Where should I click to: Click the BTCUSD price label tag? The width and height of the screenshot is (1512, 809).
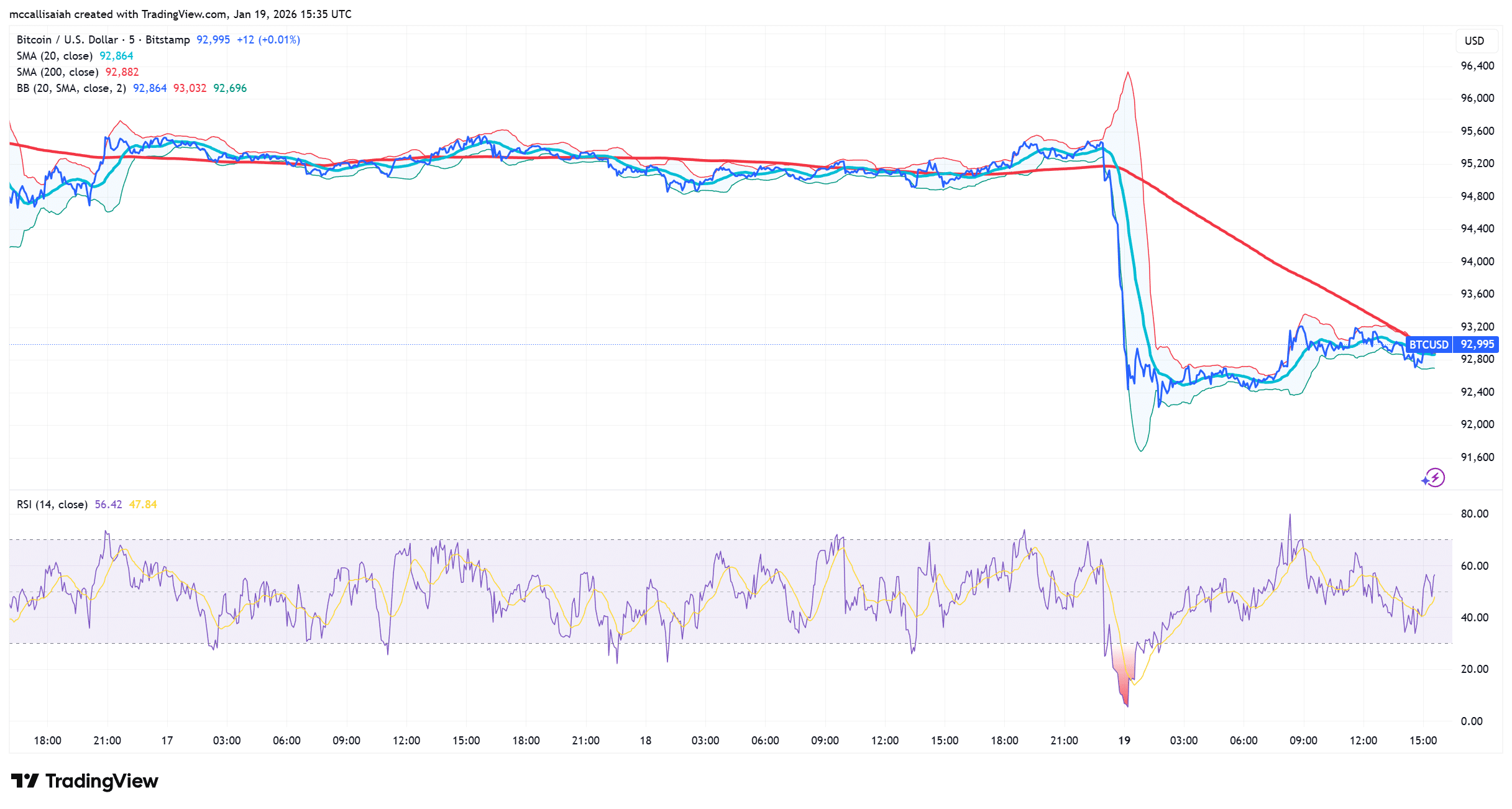click(x=1428, y=344)
